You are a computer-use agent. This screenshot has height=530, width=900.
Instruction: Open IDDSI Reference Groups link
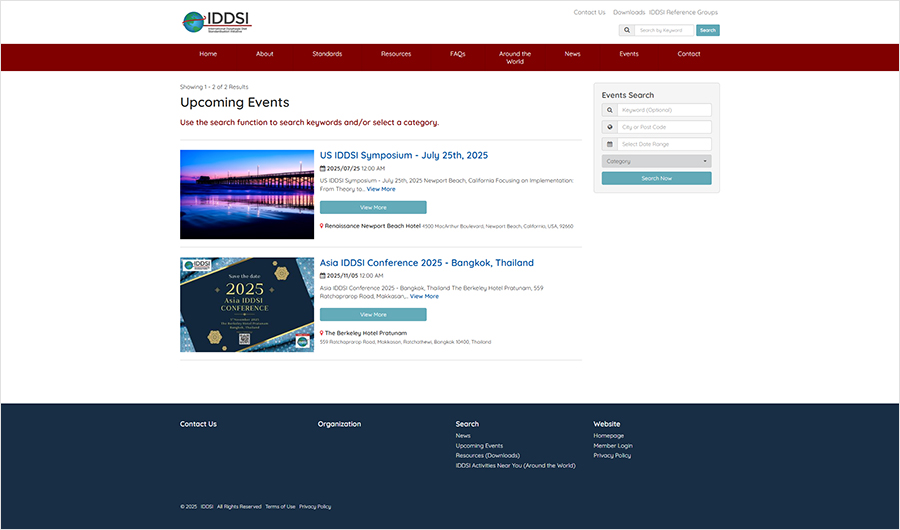pyautogui.click(x=683, y=12)
